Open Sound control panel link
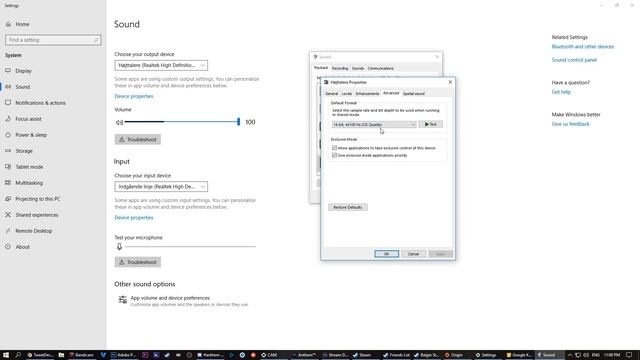This screenshot has width=640, height=360. [x=574, y=60]
